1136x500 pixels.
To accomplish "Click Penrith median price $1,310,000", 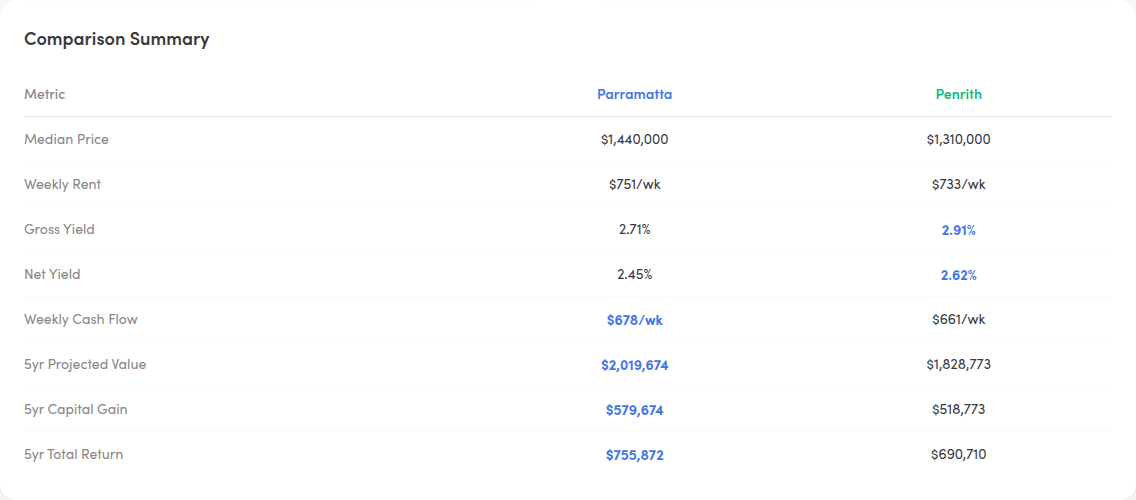I will [x=958, y=139].
